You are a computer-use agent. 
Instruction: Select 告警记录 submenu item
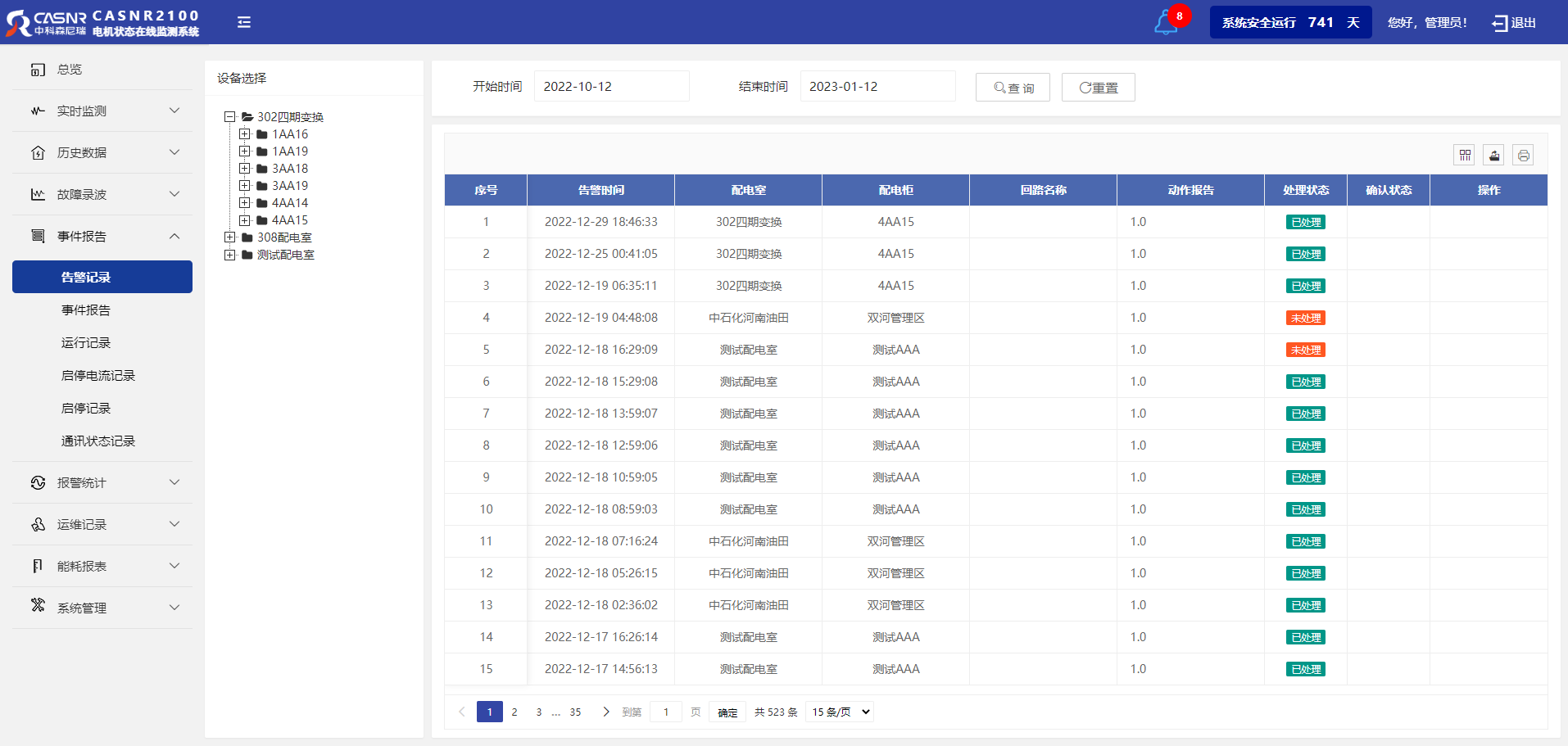pyautogui.click(x=102, y=277)
